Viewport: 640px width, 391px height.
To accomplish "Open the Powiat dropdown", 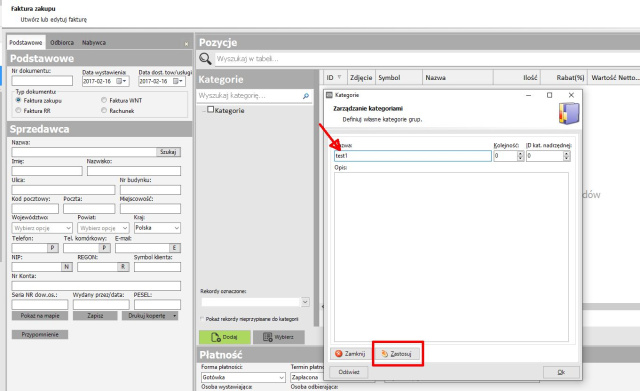I will [x=103, y=228].
